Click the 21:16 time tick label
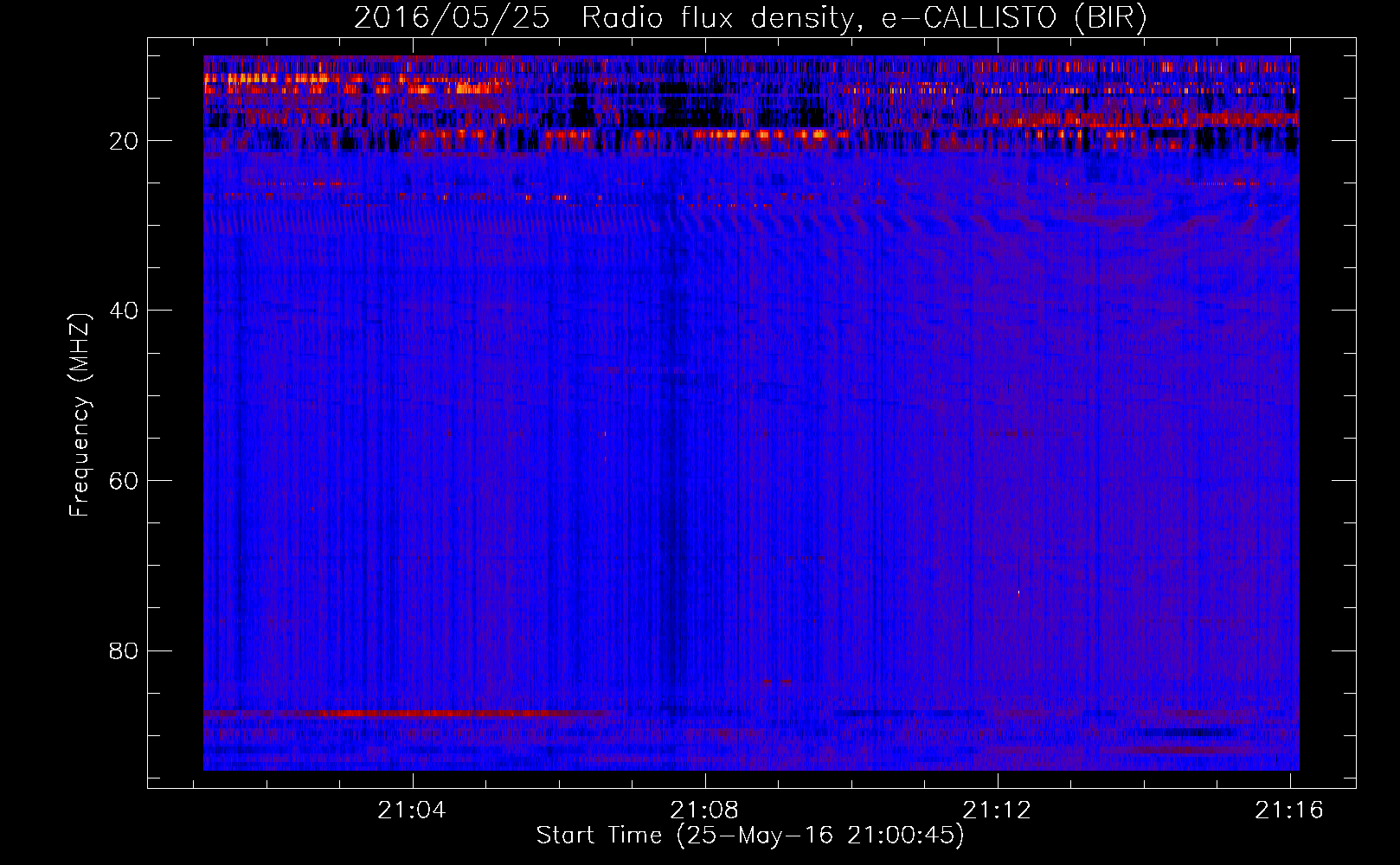Viewport: 1400px width, 865px height. (1290, 810)
